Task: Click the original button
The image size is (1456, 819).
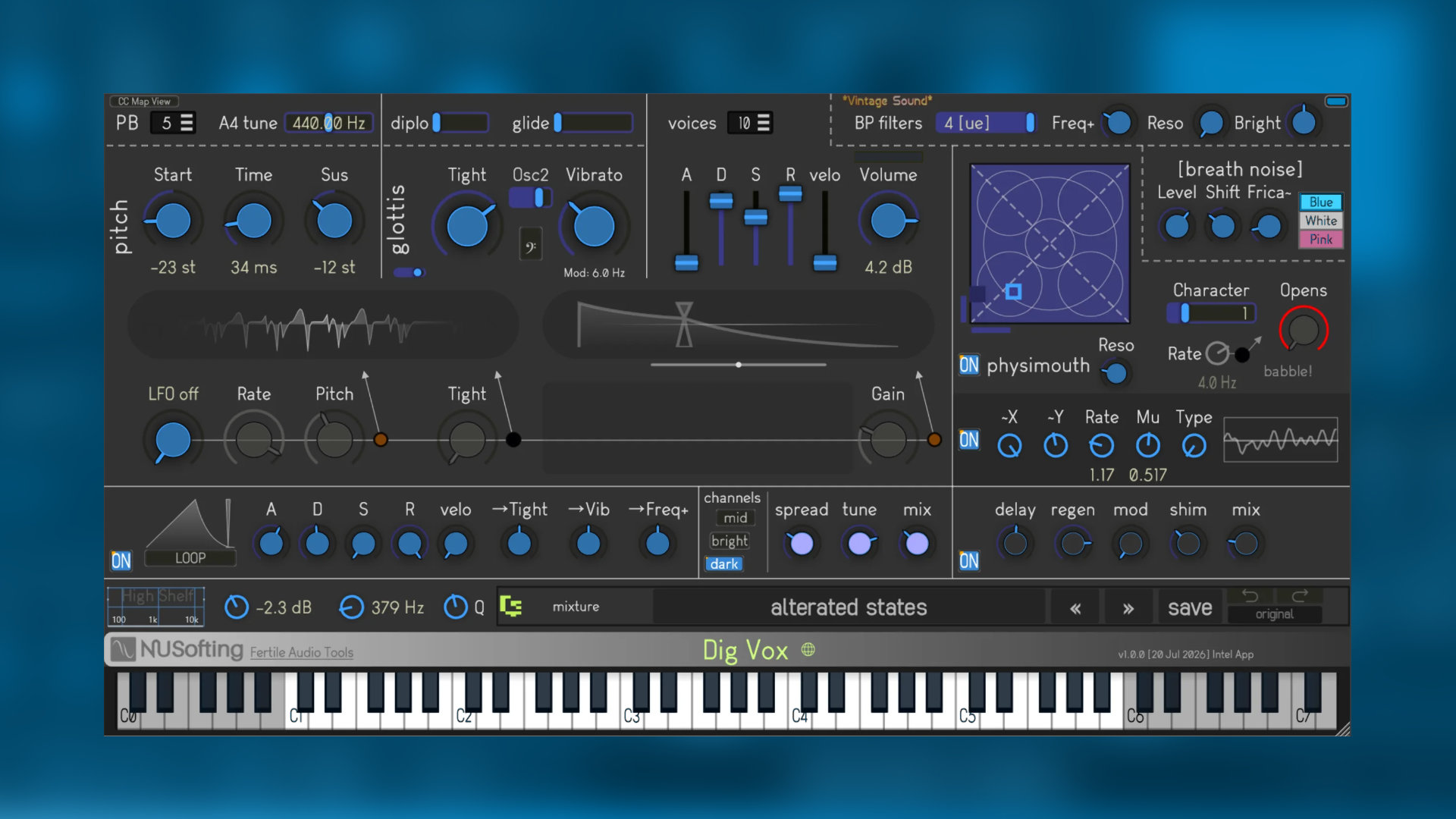Action: (1274, 614)
